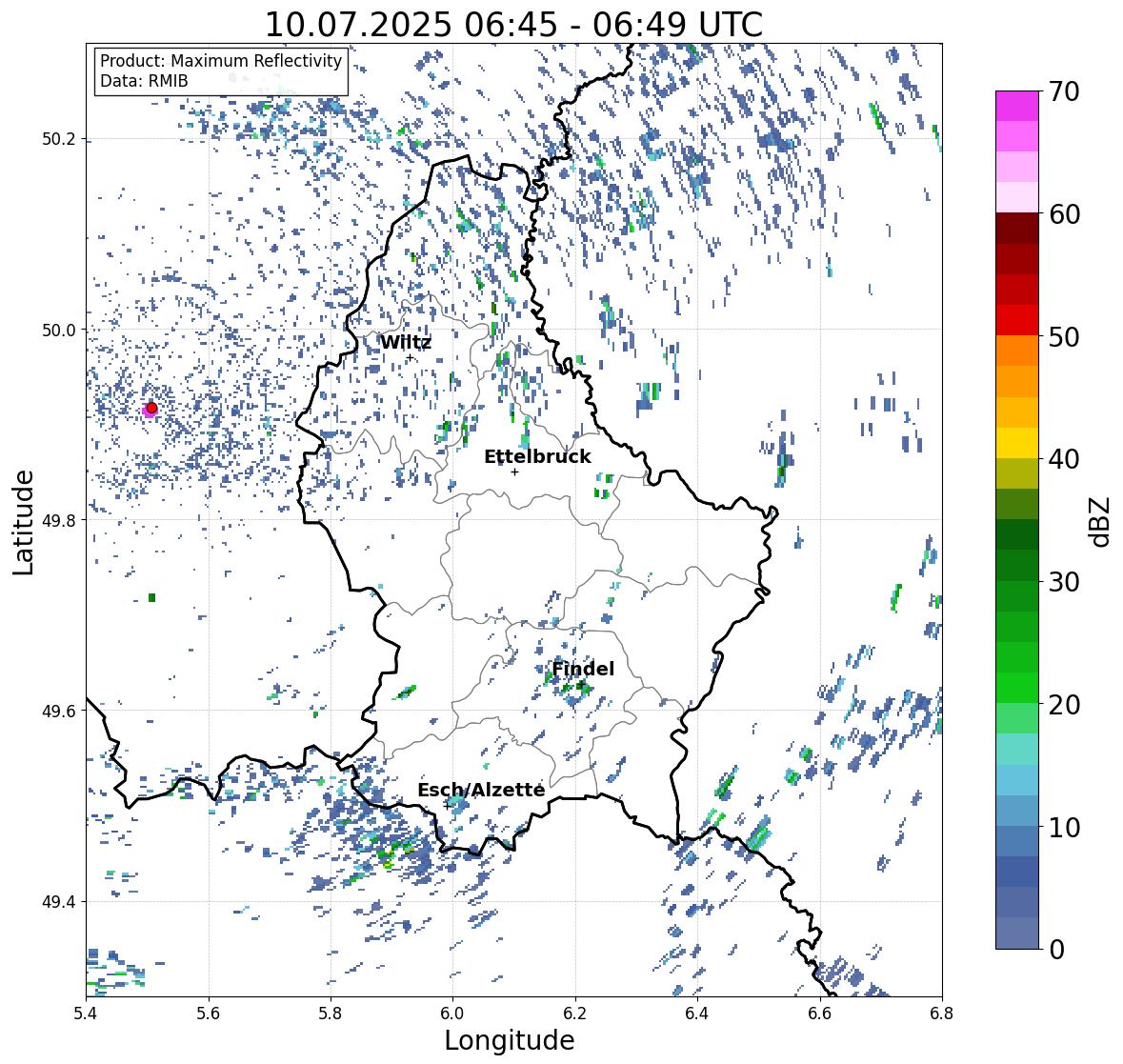Click the colorbar tick label 50

(1064, 336)
